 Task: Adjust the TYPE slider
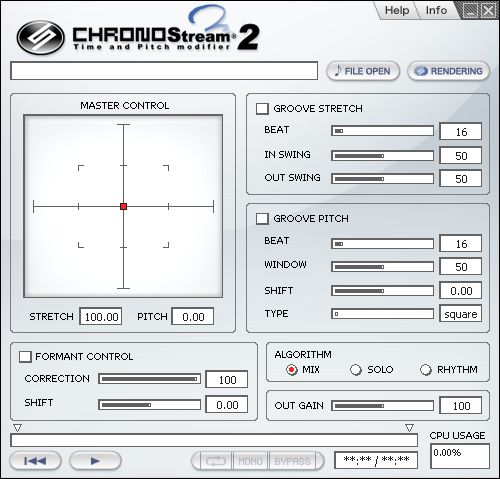click(x=382, y=314)
